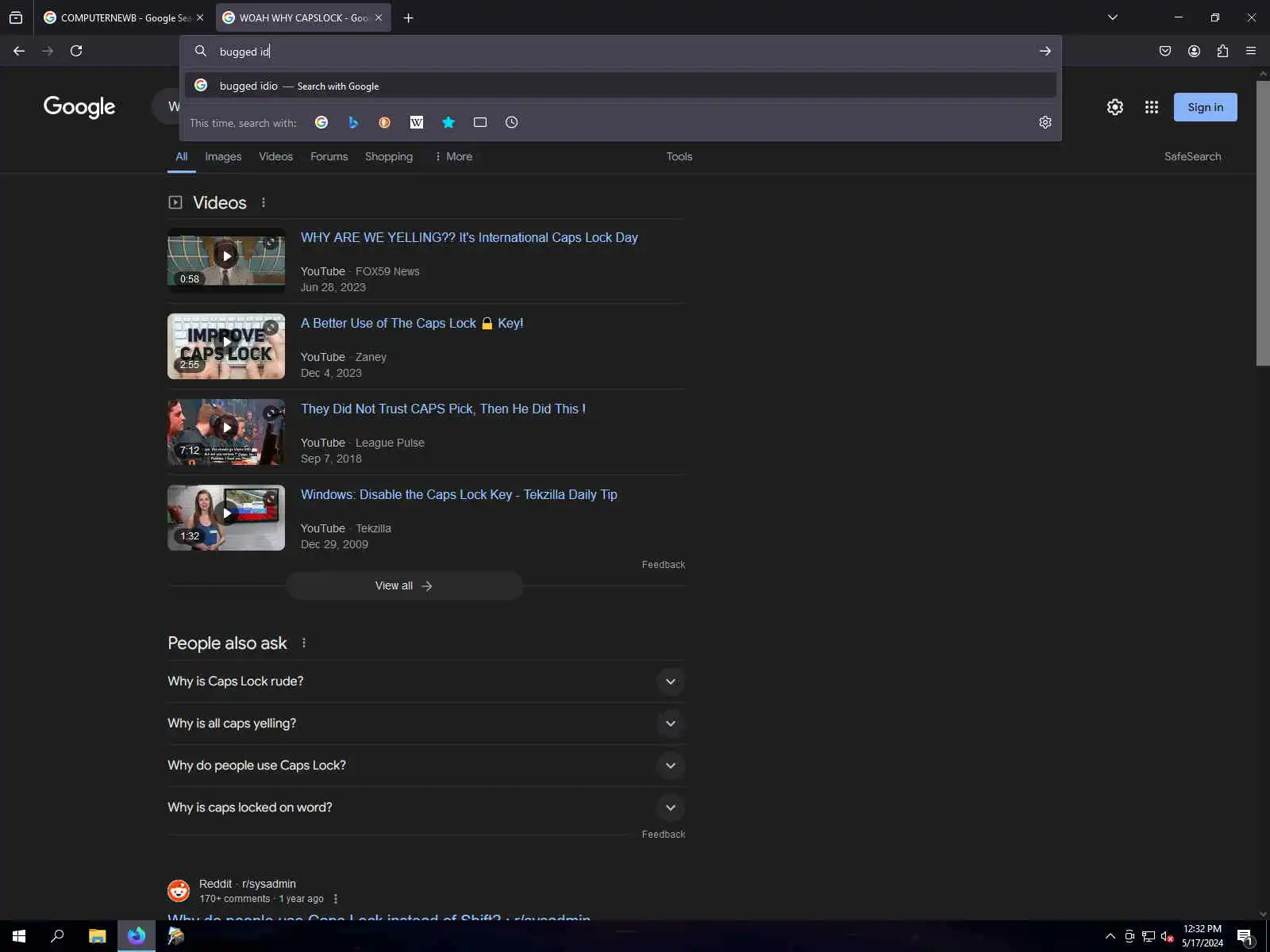This screenshot has width=1270, height=952.
Task: Open the Firefox account icon
Action: 1194,51
